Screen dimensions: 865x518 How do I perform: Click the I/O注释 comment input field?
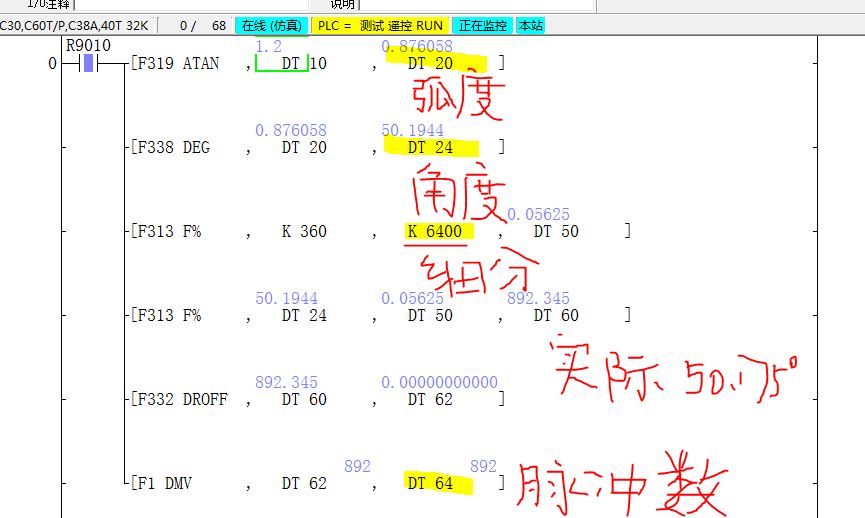pos(190,5)
